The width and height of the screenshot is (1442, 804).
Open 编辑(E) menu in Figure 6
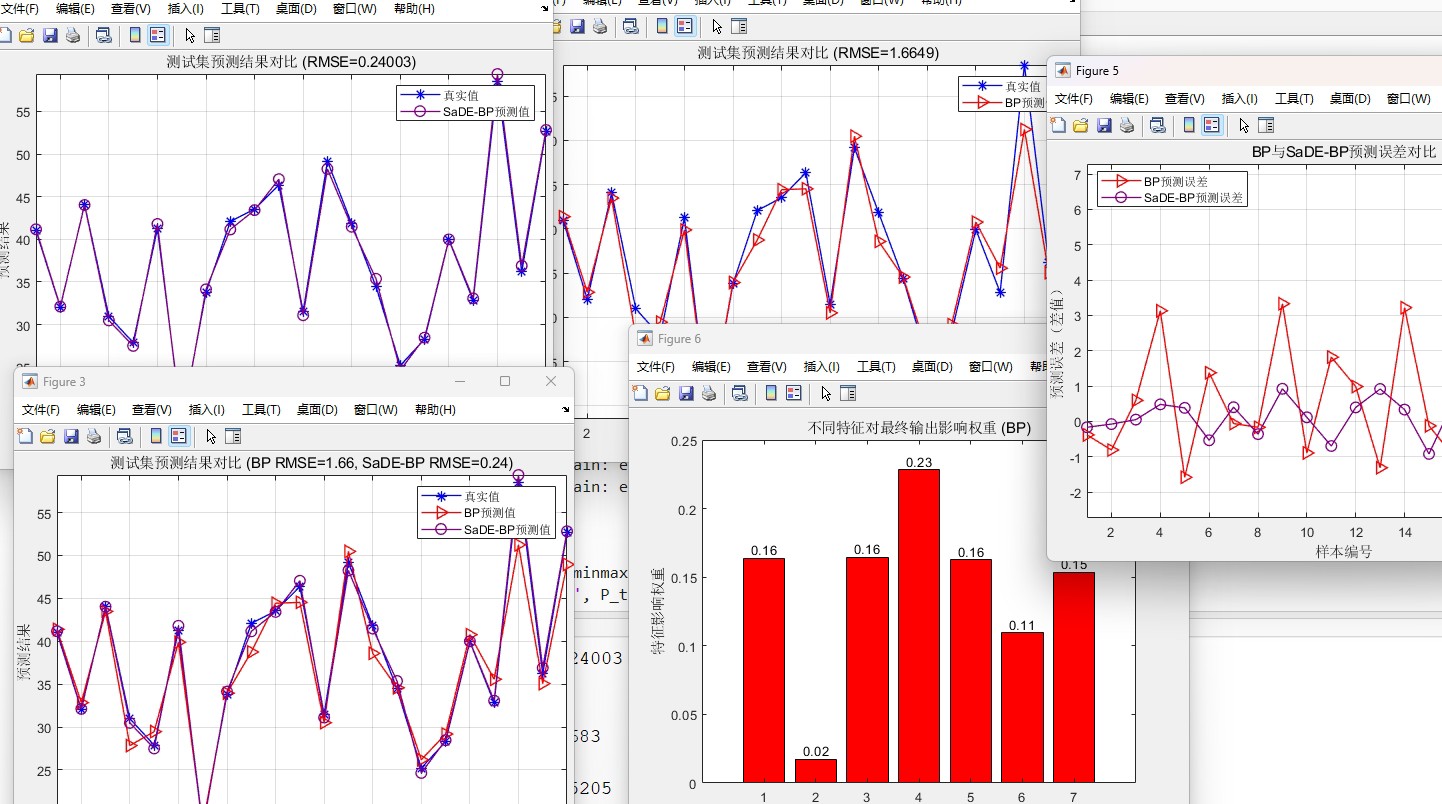[x=712, y=367]
